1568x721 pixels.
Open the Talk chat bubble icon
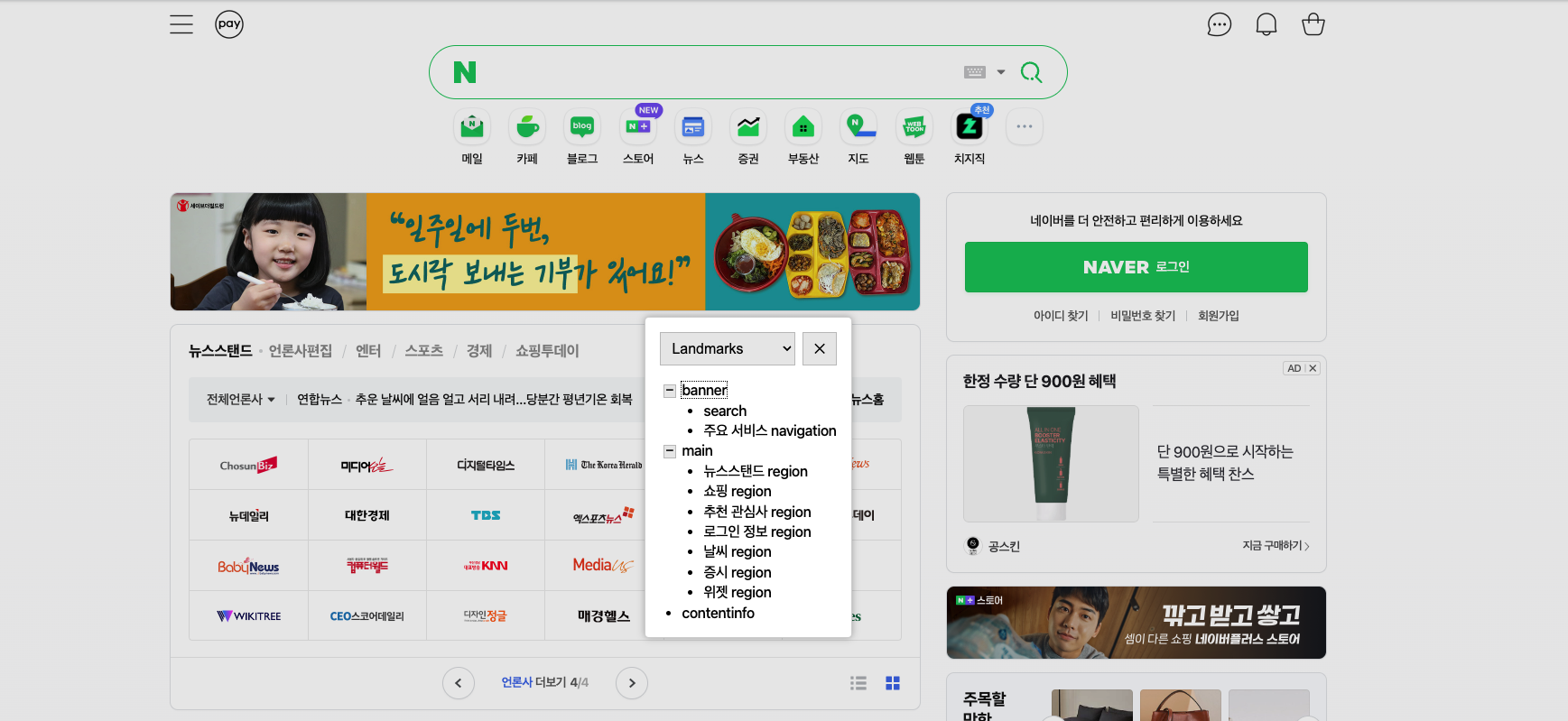tap(1220, 24)
